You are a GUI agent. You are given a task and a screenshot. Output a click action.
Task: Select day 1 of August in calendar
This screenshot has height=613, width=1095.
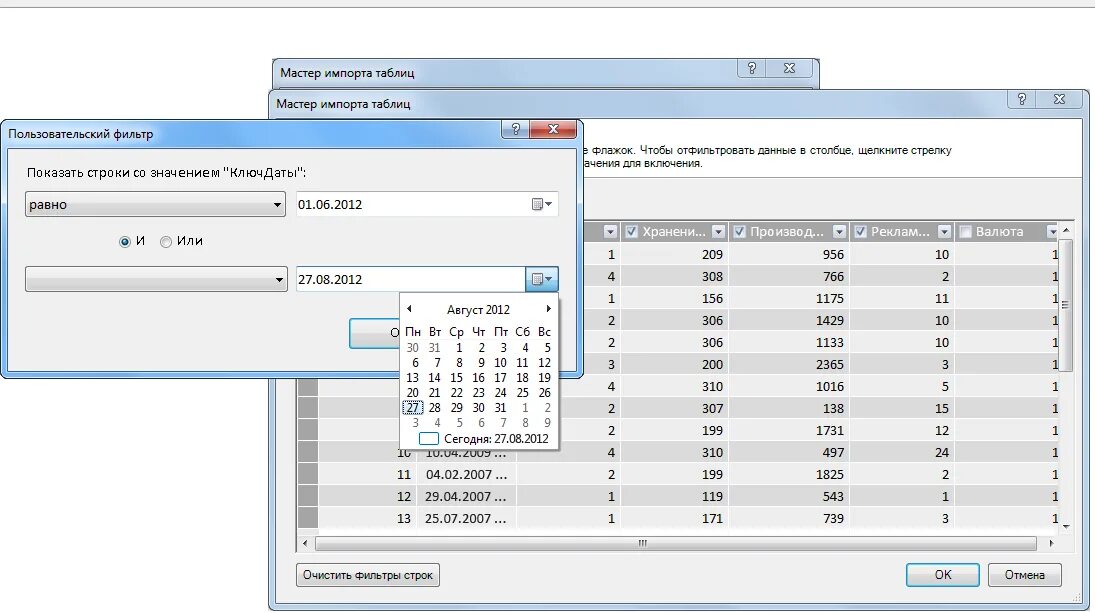coord(459,348)
